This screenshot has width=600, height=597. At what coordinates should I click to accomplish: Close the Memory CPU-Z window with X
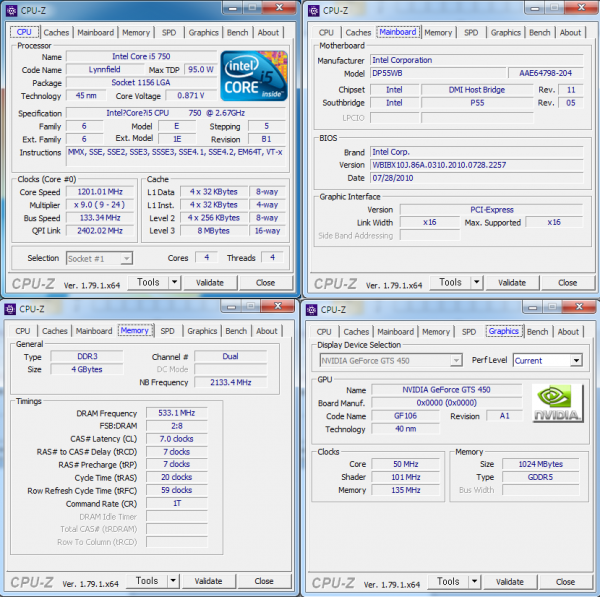[x=278, y=306]
